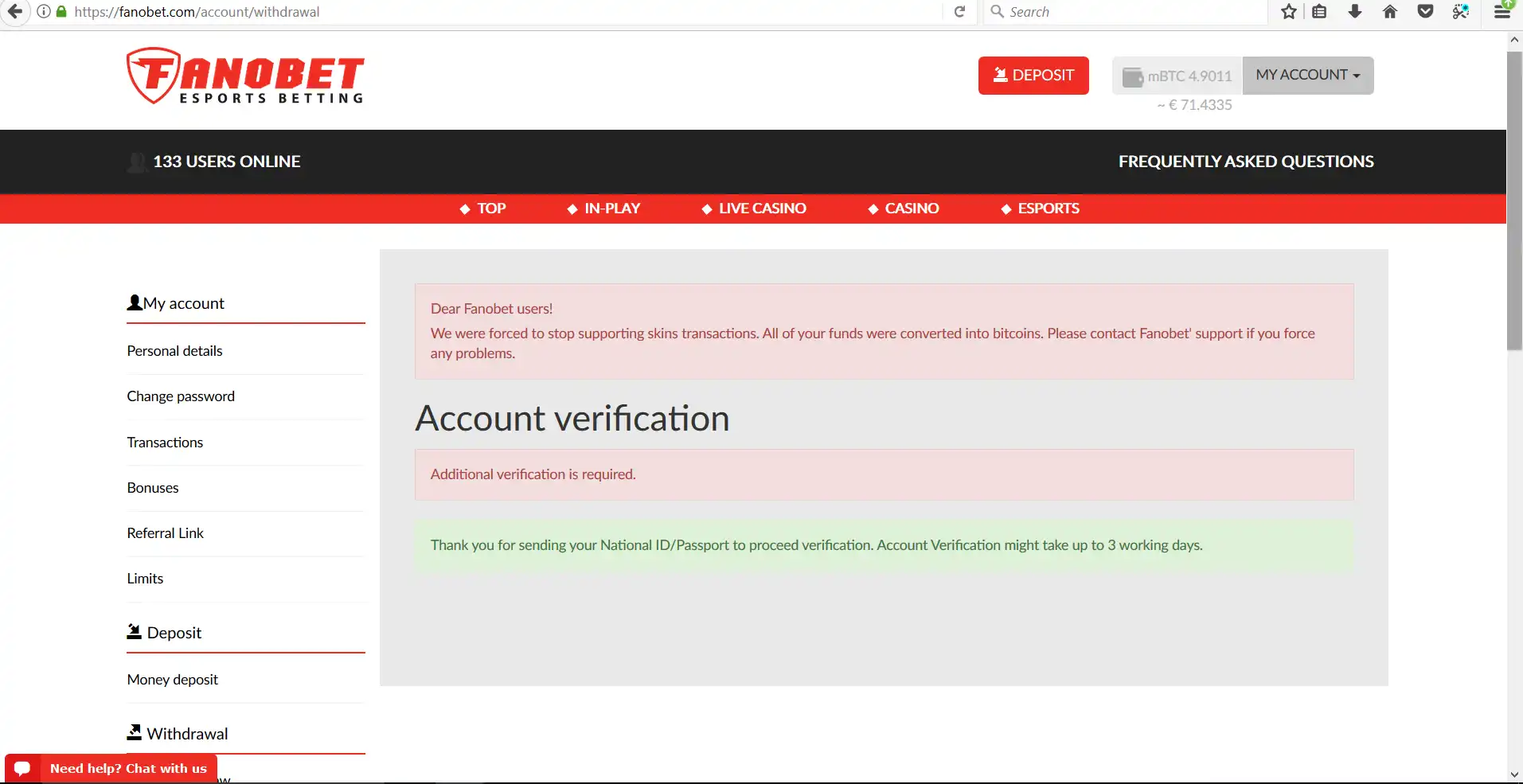The image size is (1523, 784).
Task: Click the scrollbar up arrow
Action: [1514, 38]
